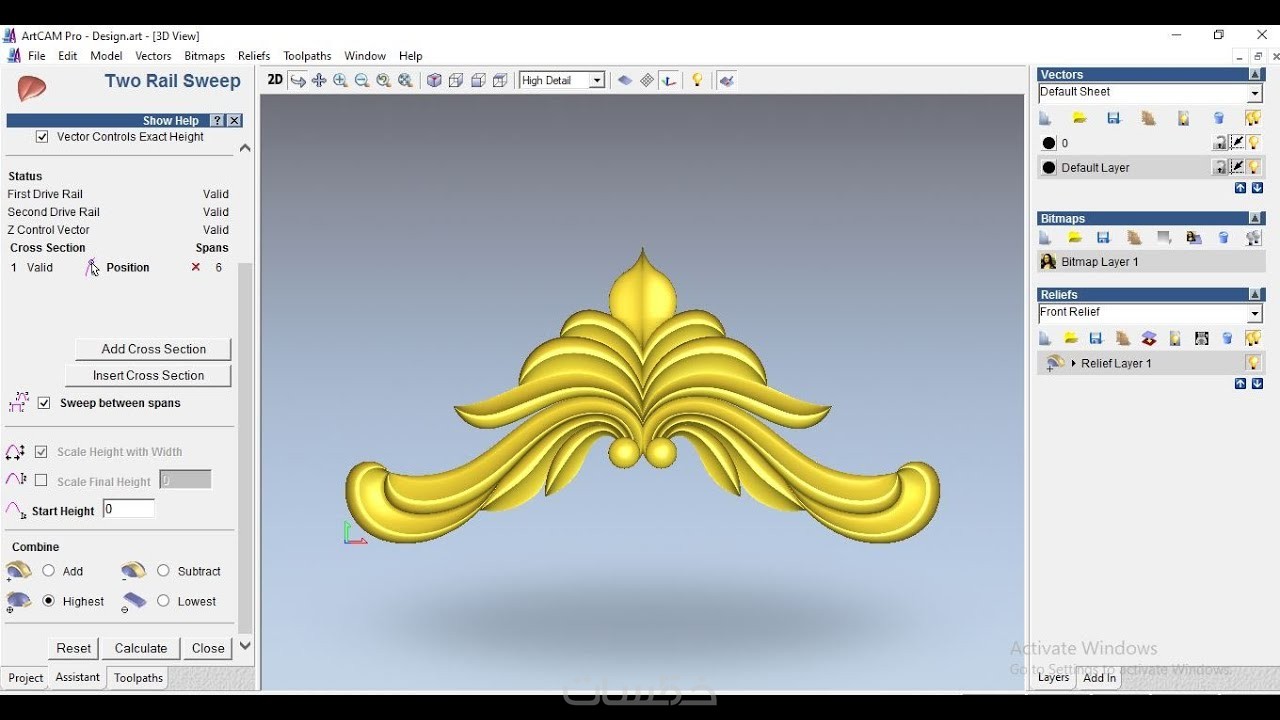The width and height of the screenshot is (1280, 720).
Task: Delete cross section 1 with red X
Action: tap(196, 267)
